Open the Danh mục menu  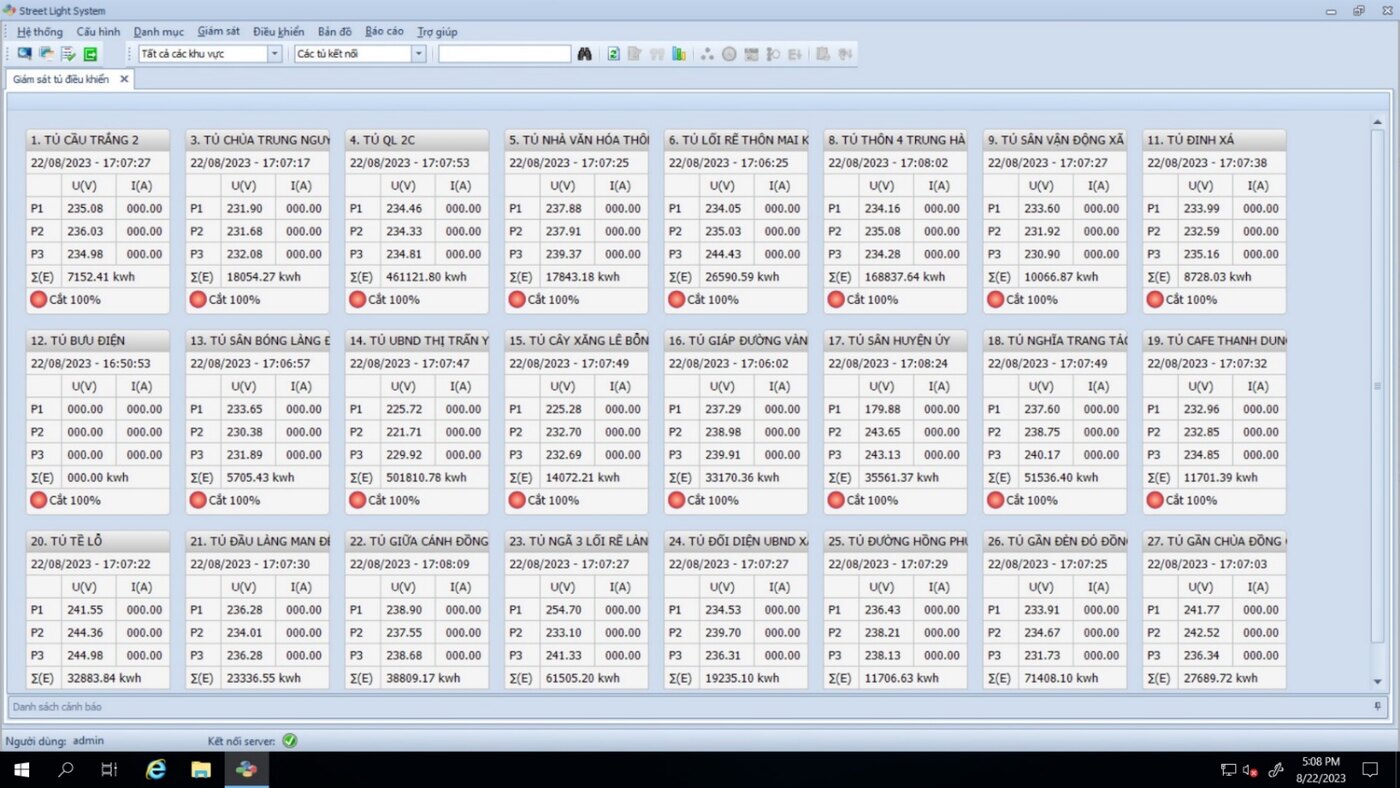(159, 32)
